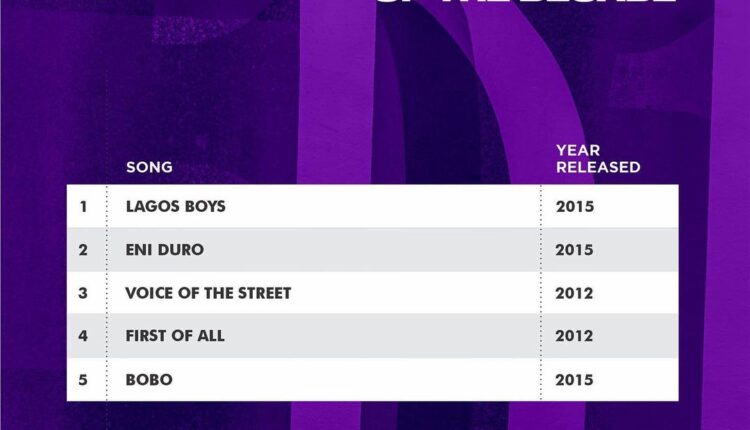Select the 2012 year for First of All
Viewport: 750px width, 430px height.
click(575, 336)
